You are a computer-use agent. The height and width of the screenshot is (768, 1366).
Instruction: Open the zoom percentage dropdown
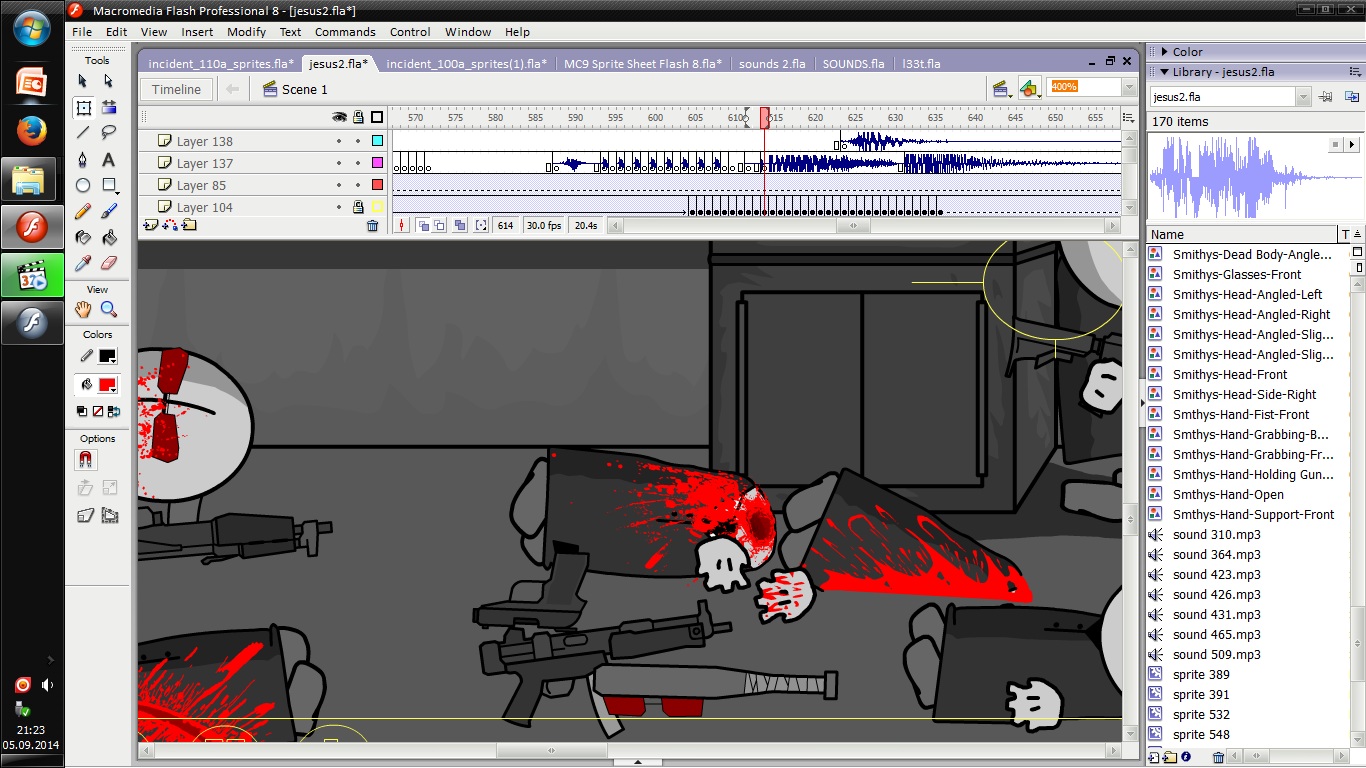(x=1129, y=88)
